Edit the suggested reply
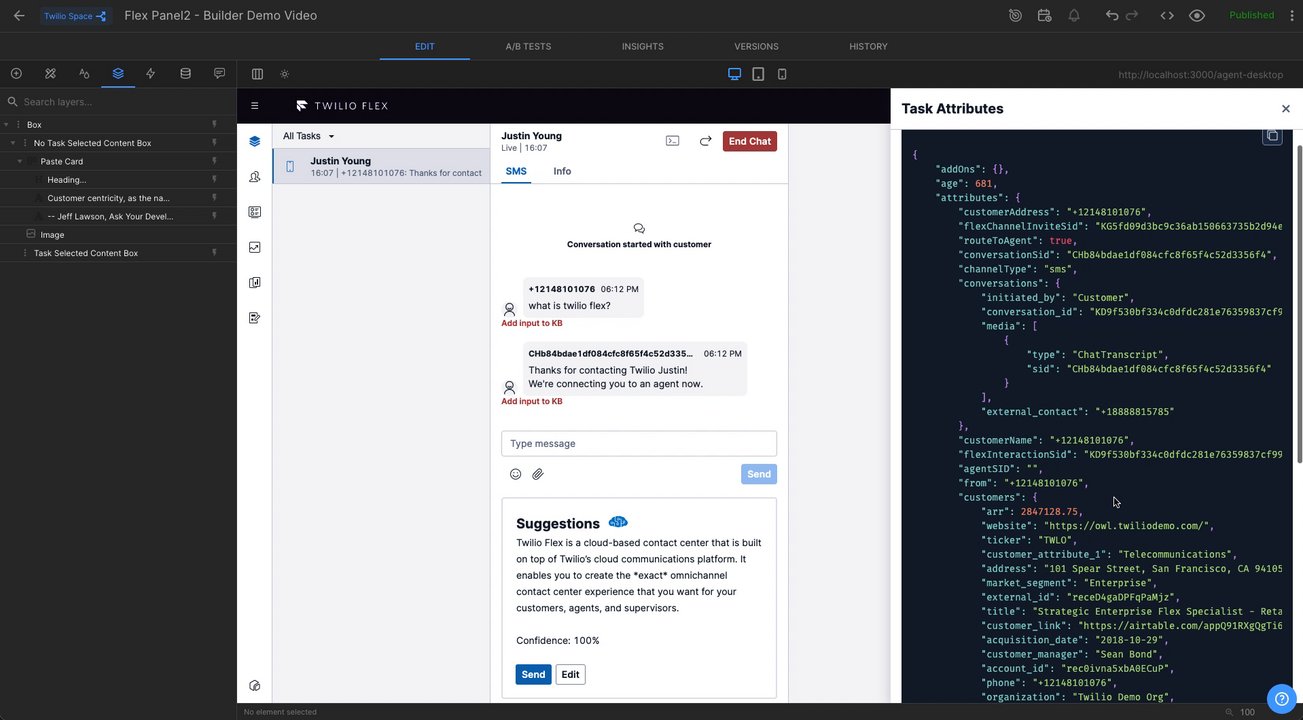The image size is (1303, 720). pos(570,675)
